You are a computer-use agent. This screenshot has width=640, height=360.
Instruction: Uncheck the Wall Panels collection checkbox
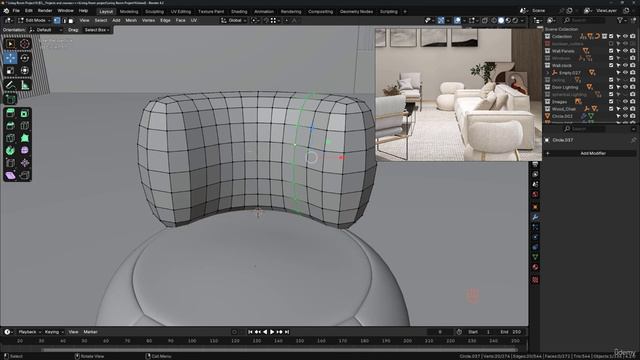pyautogui.click(x=611, y=51)
